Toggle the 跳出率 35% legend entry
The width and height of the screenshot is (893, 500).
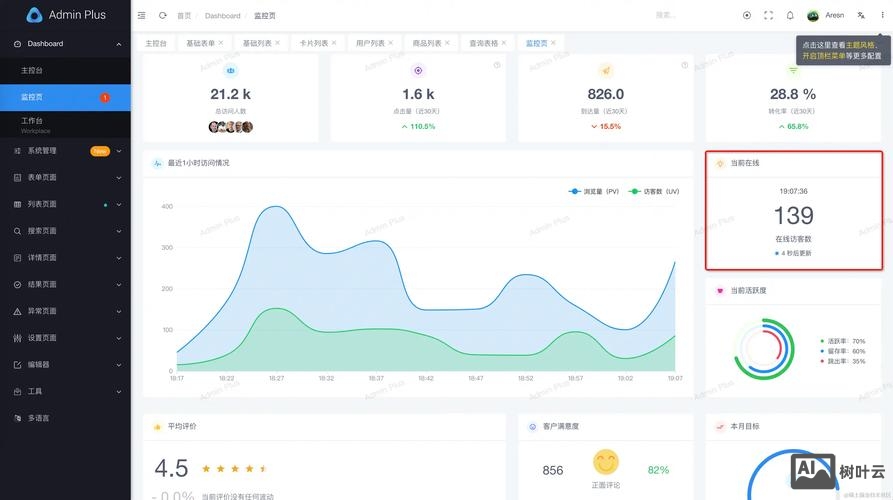coord(842,361)
